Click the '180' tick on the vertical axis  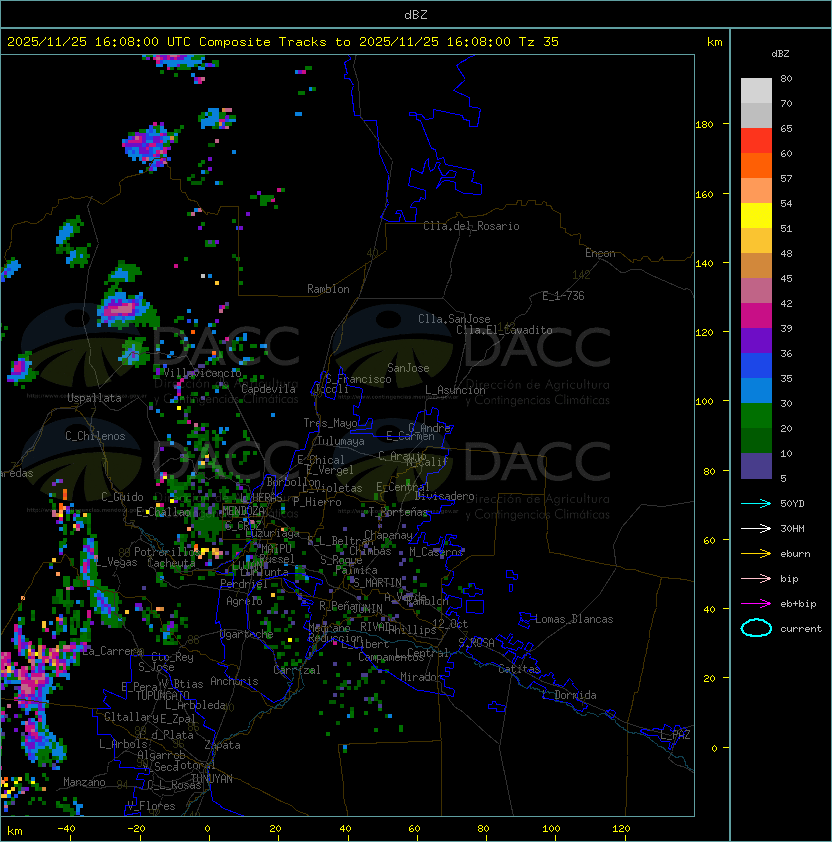point(704,125)
